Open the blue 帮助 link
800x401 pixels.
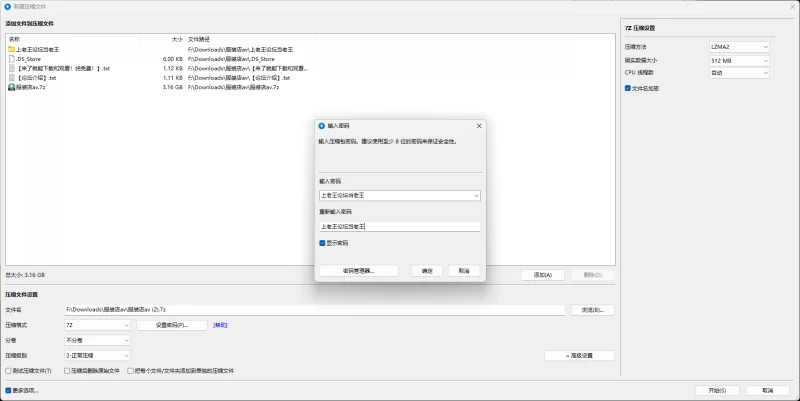[220, 325]
